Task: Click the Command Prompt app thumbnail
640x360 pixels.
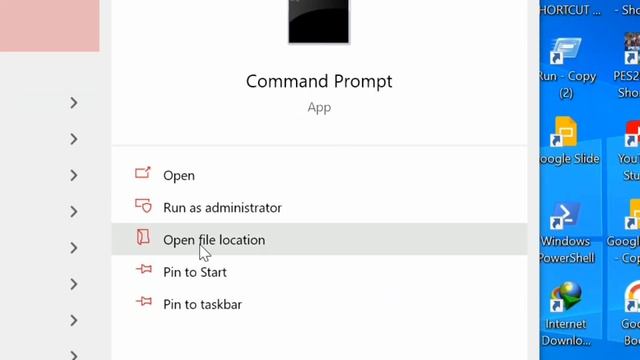Action: (319, 21)
